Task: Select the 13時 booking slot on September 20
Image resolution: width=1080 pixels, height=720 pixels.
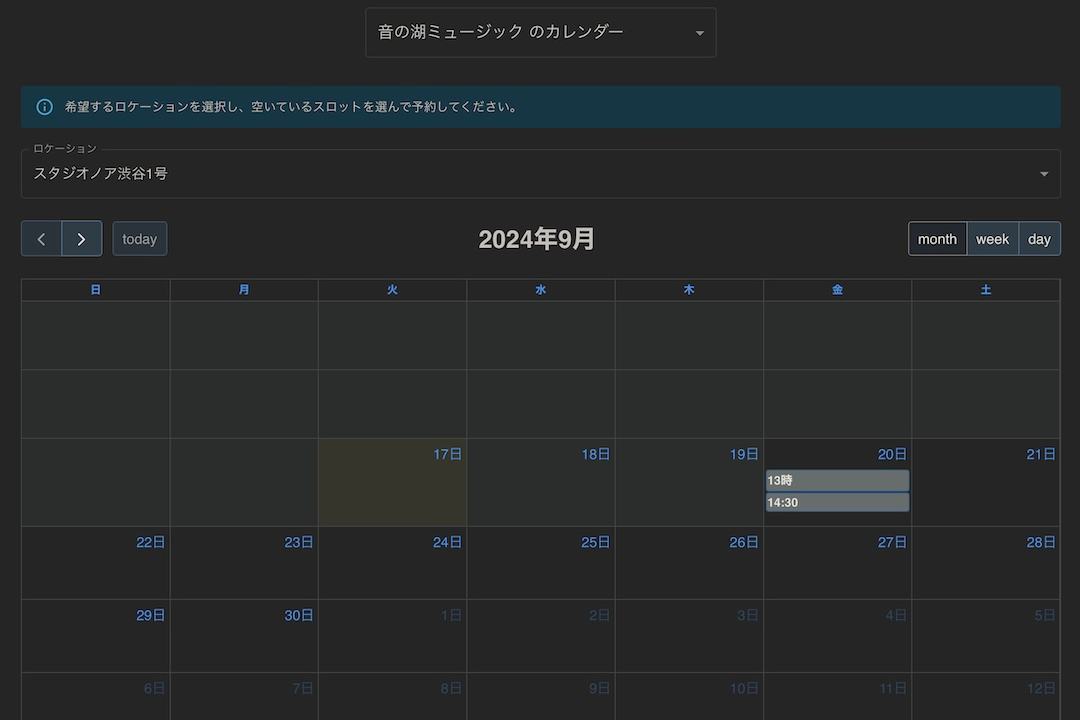Action: point(836,481)
